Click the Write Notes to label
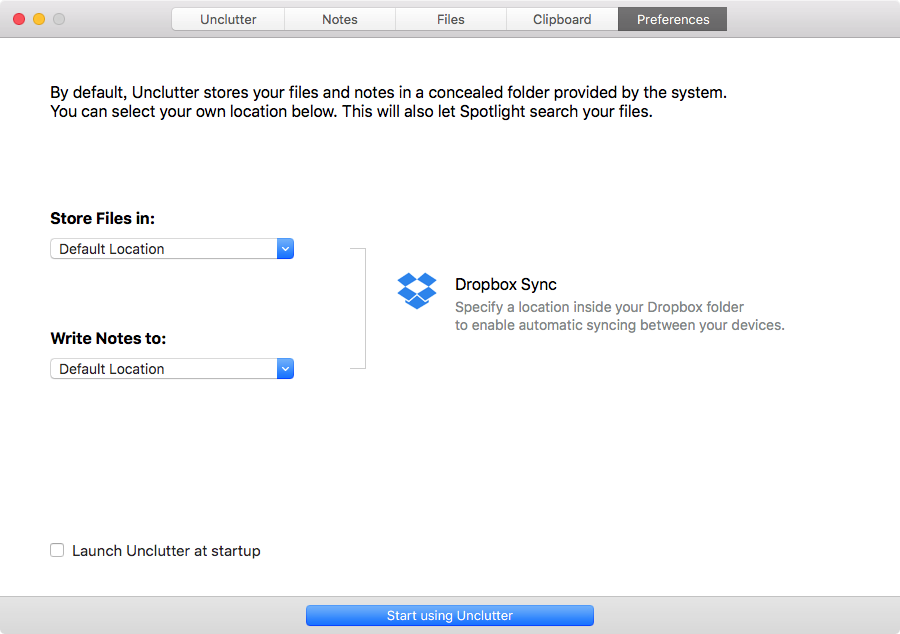Image resolution: width=900 pixels, height=634 pixels. [x=108, y=338]
